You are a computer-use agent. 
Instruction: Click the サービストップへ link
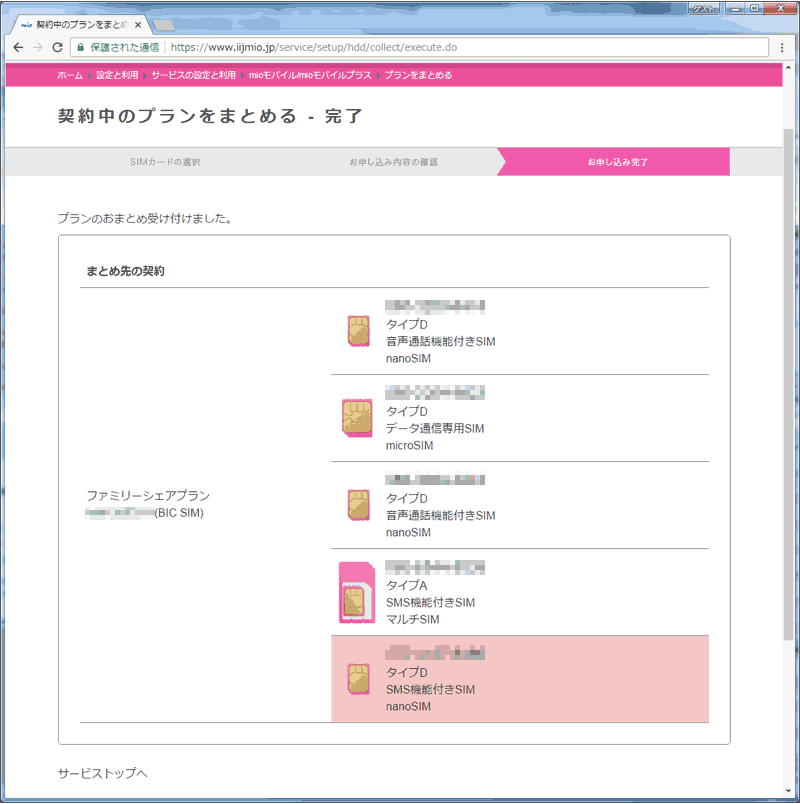(x=103, y=774)
